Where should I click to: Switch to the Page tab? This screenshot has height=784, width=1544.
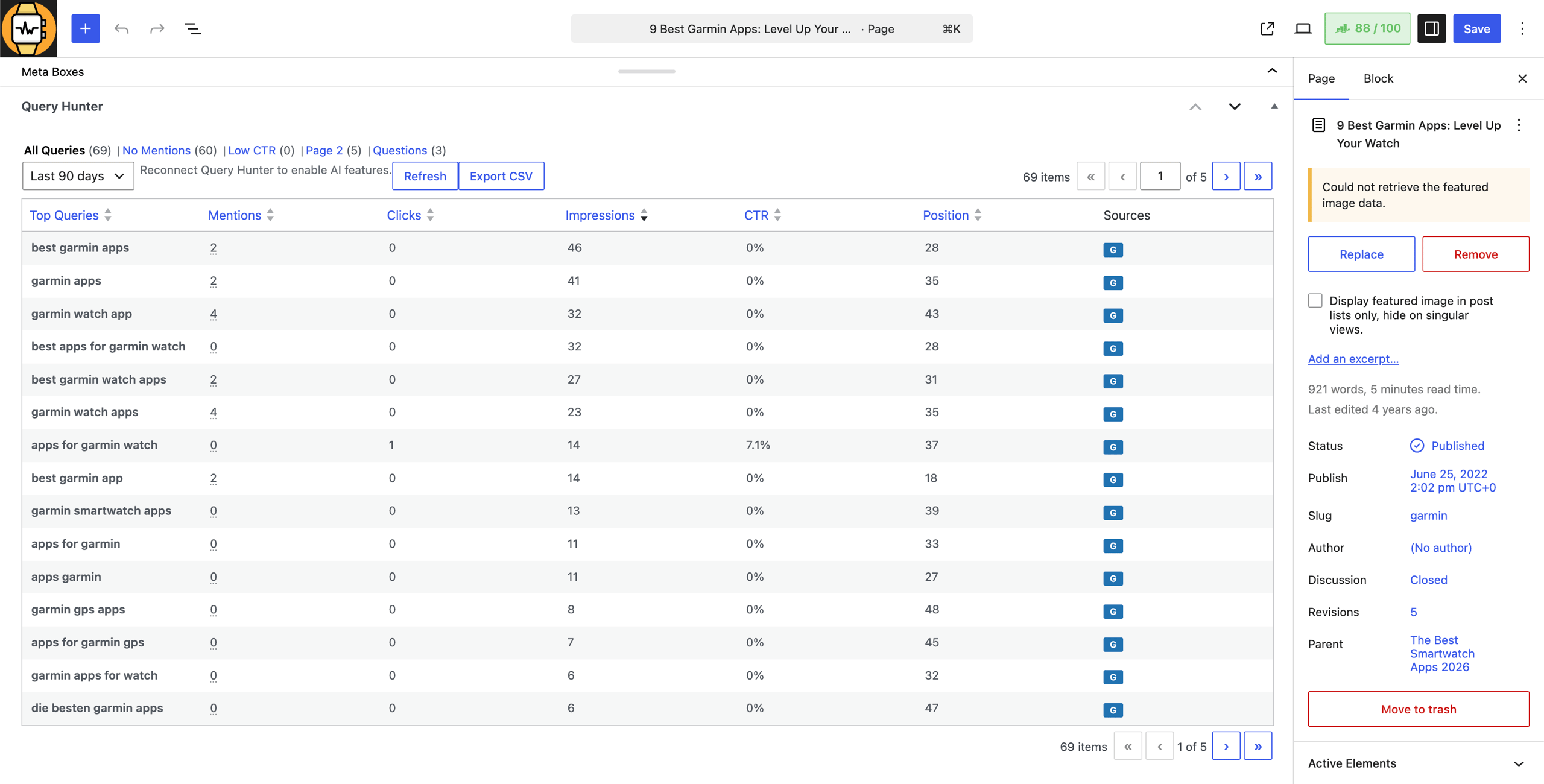coord(1321,78)
